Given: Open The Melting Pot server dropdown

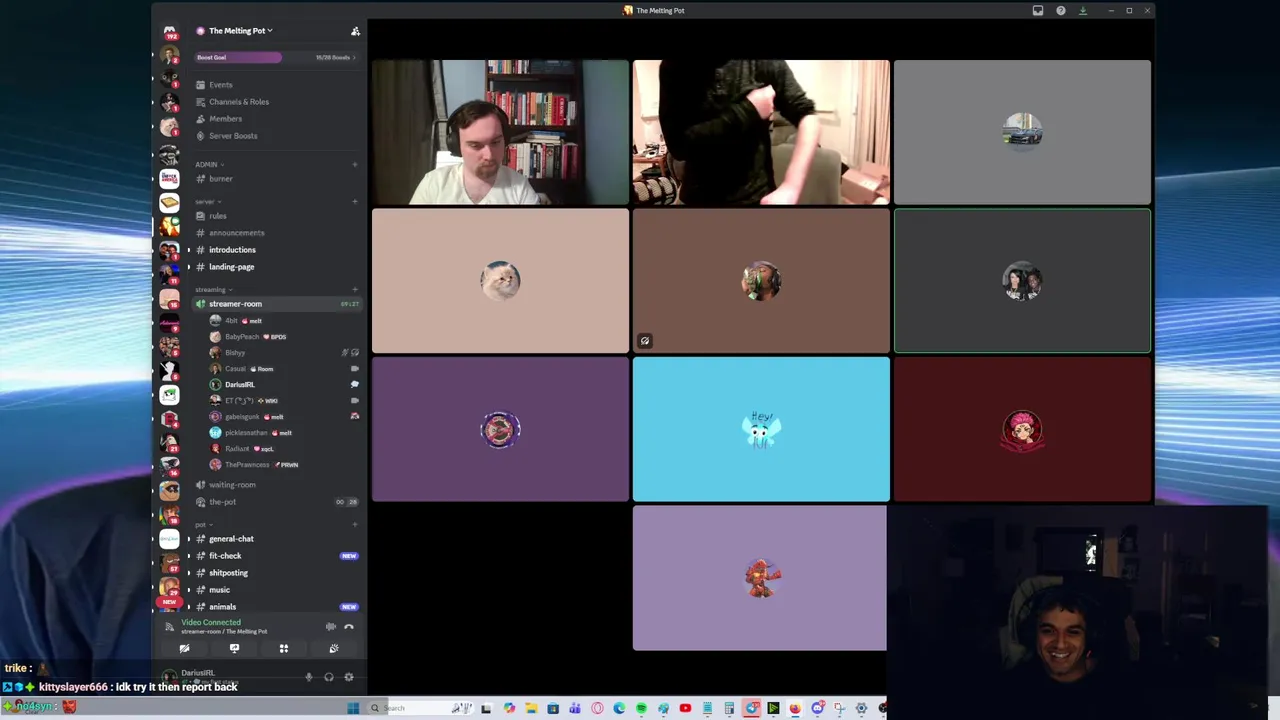Looking at the screenshot, I should 240,31.
